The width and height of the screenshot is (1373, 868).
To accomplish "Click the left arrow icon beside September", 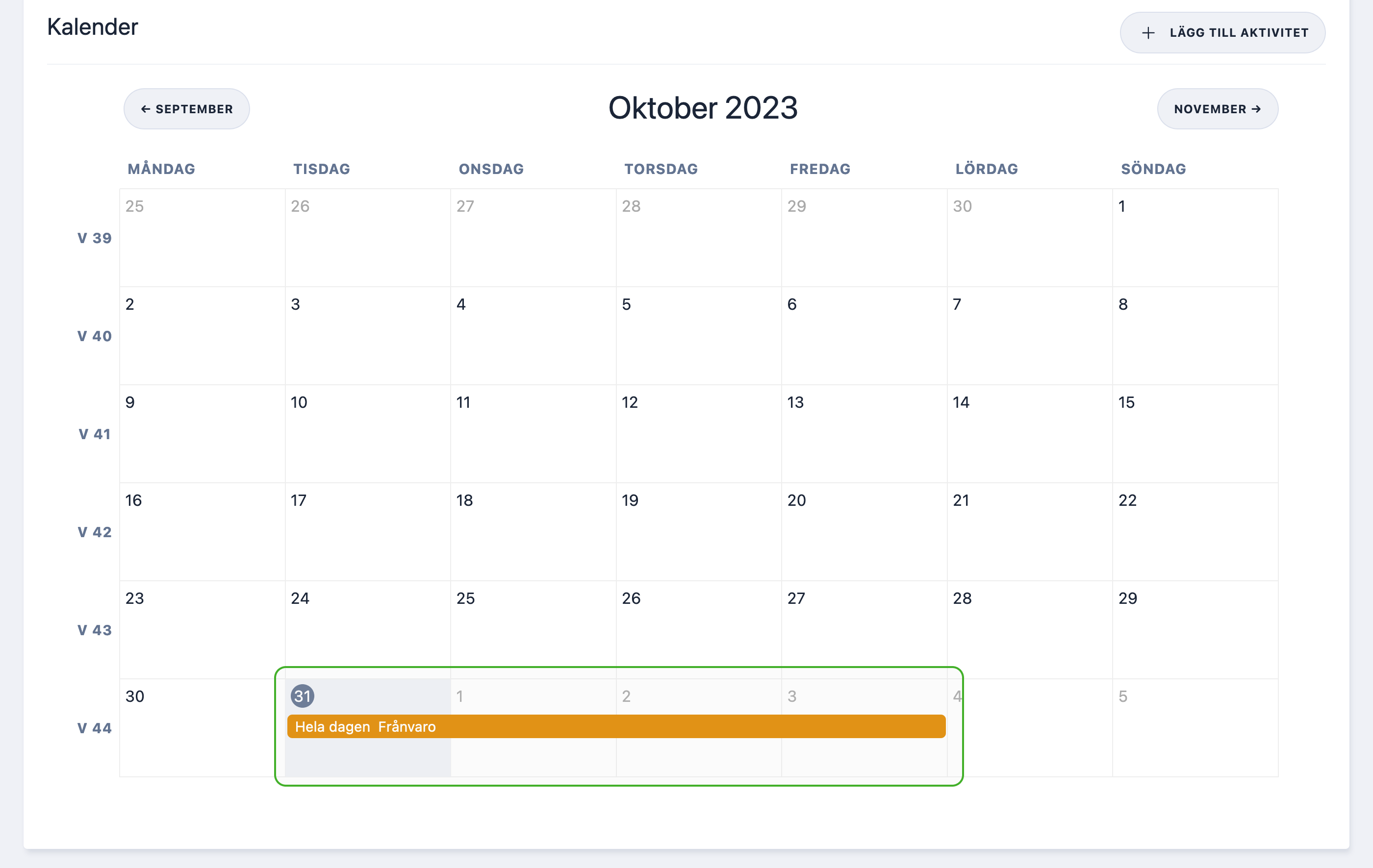I will coord(146,109).
